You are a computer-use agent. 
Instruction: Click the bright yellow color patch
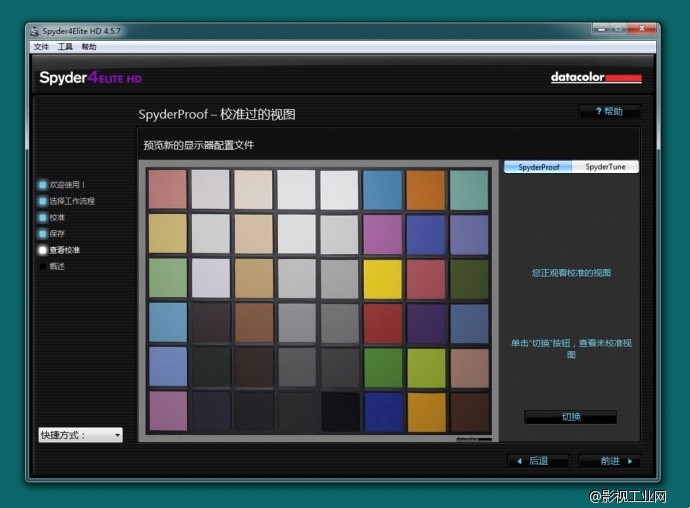click(x=382, y=279)
